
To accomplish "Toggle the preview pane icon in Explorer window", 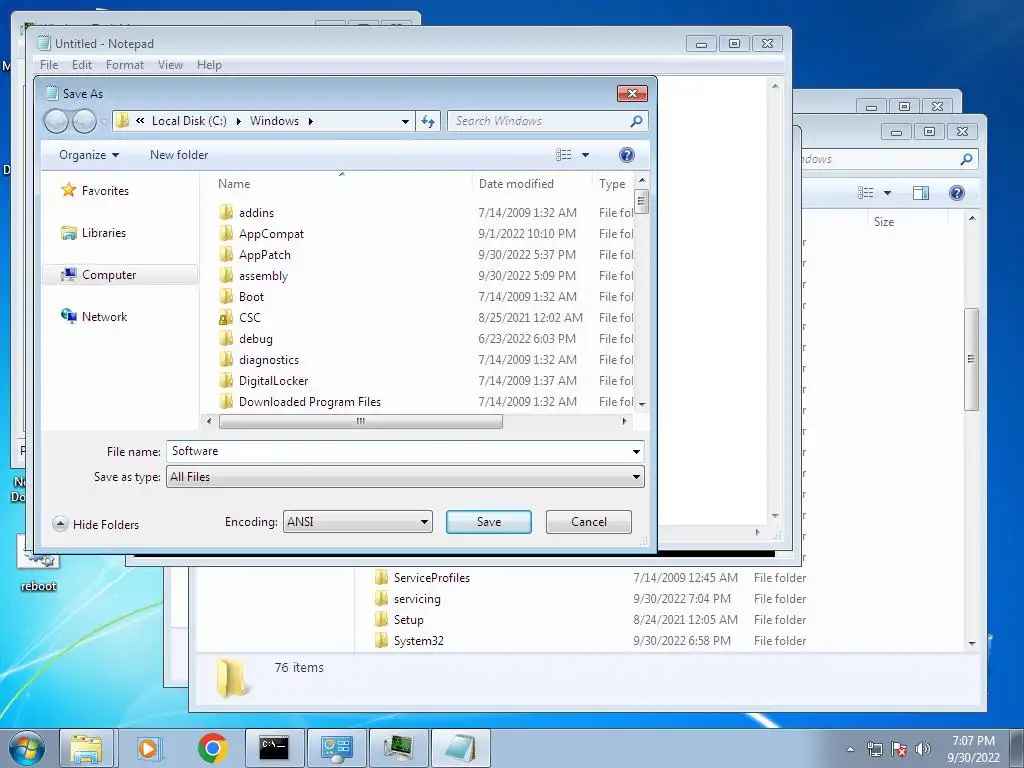I will point(921,193).
